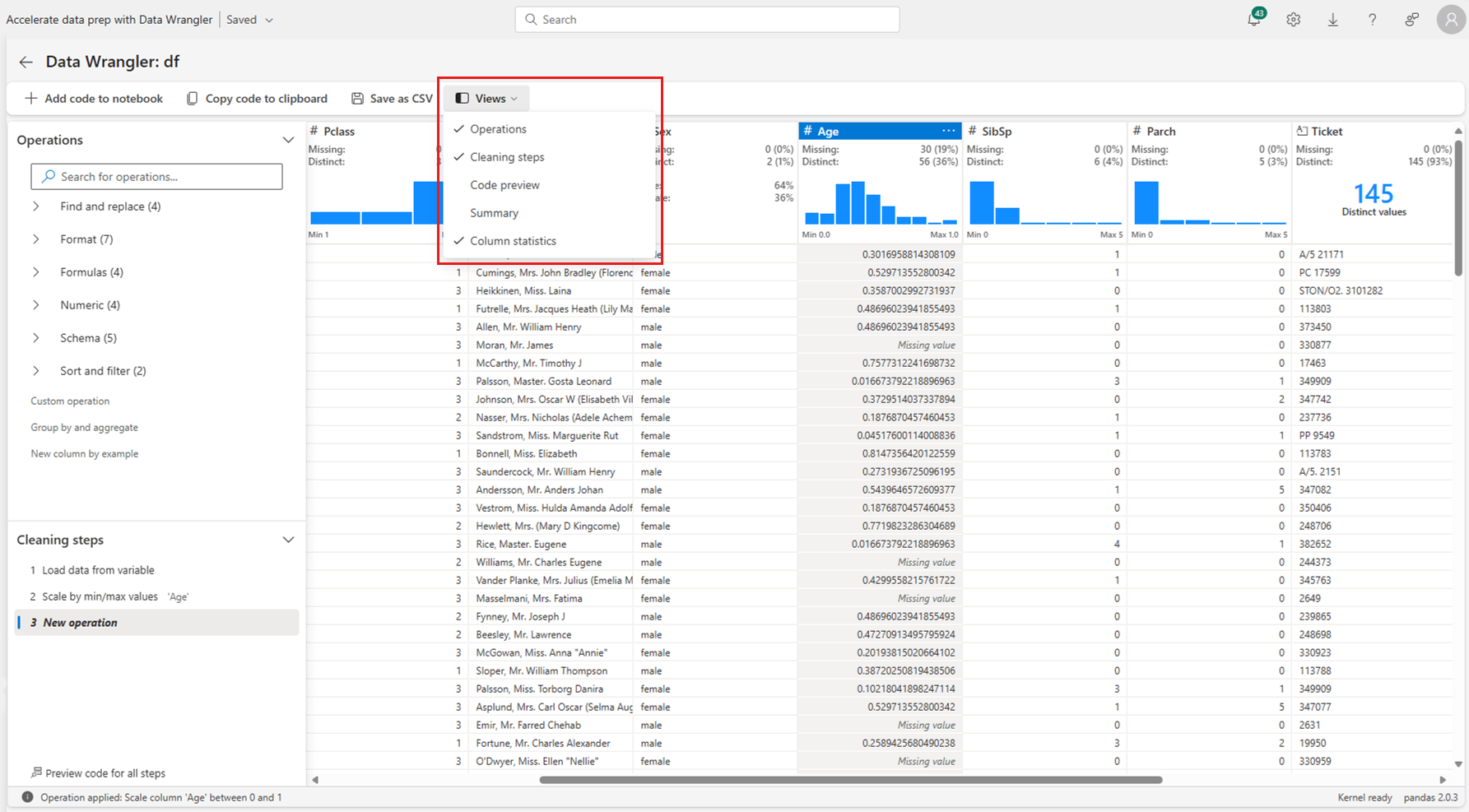Open help via the question mark icon
The height and width of the screenshot is (812, 1469).
point(1373,19)
